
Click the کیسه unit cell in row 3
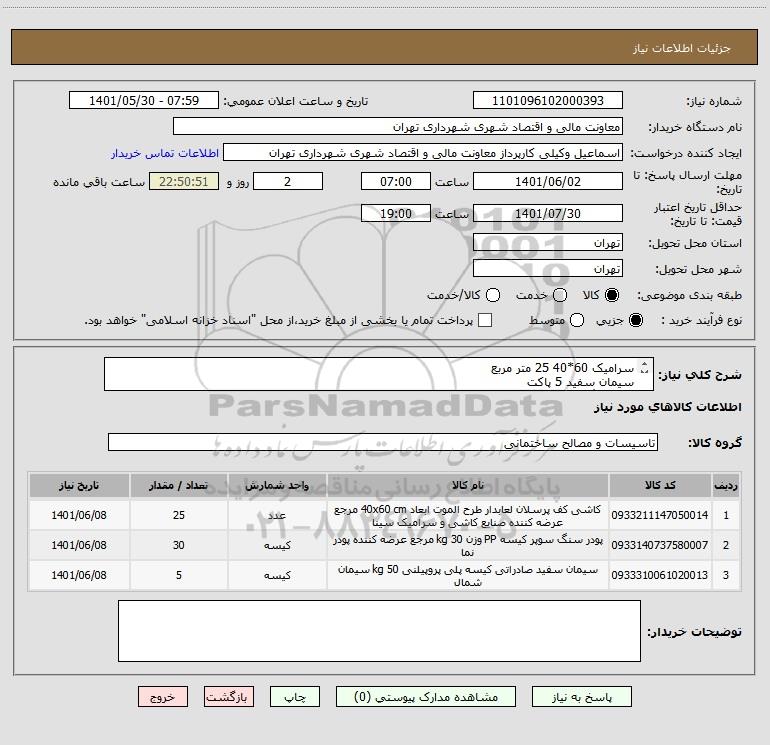pyautogui.click(x=277, y=575)
